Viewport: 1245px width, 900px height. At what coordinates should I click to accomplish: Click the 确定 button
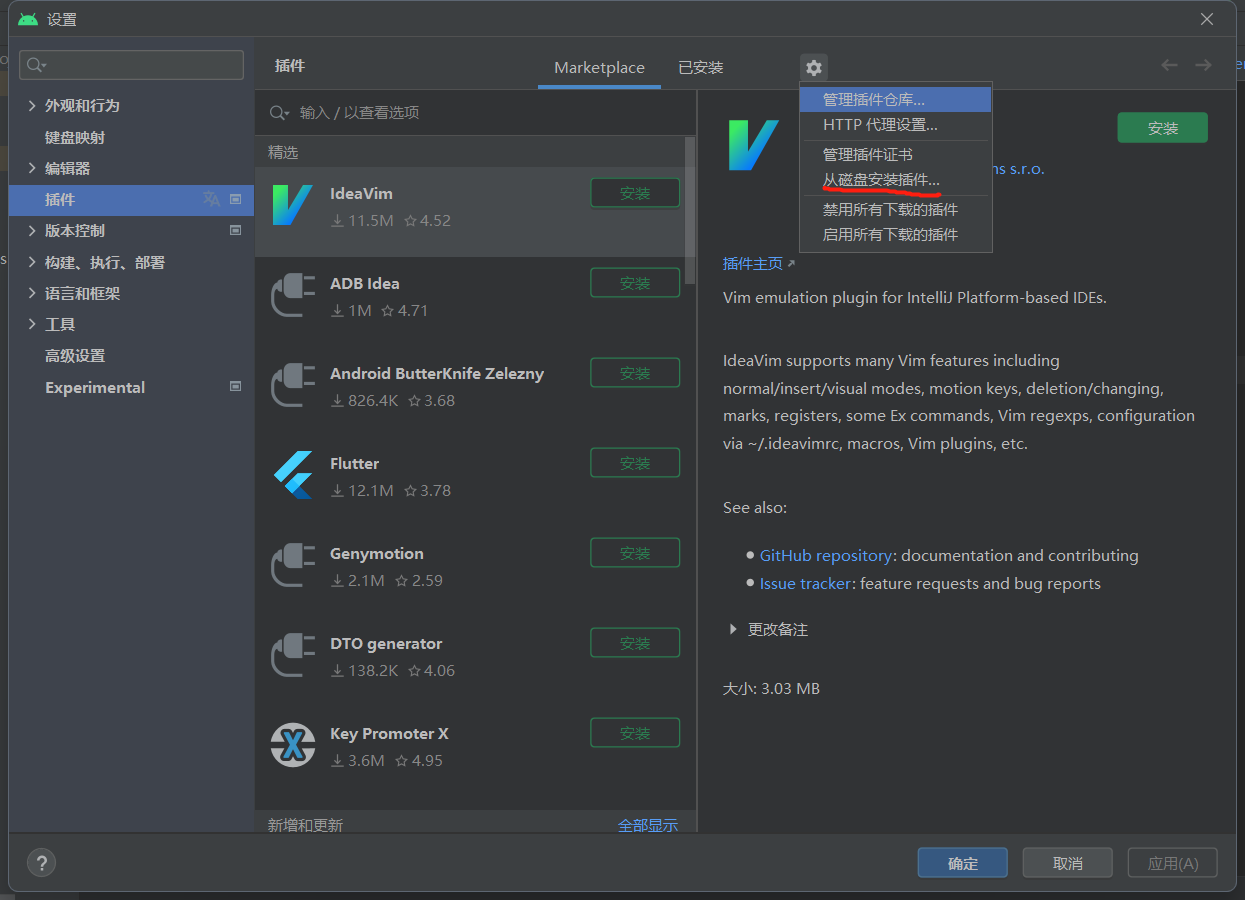[x=963, y=863]
